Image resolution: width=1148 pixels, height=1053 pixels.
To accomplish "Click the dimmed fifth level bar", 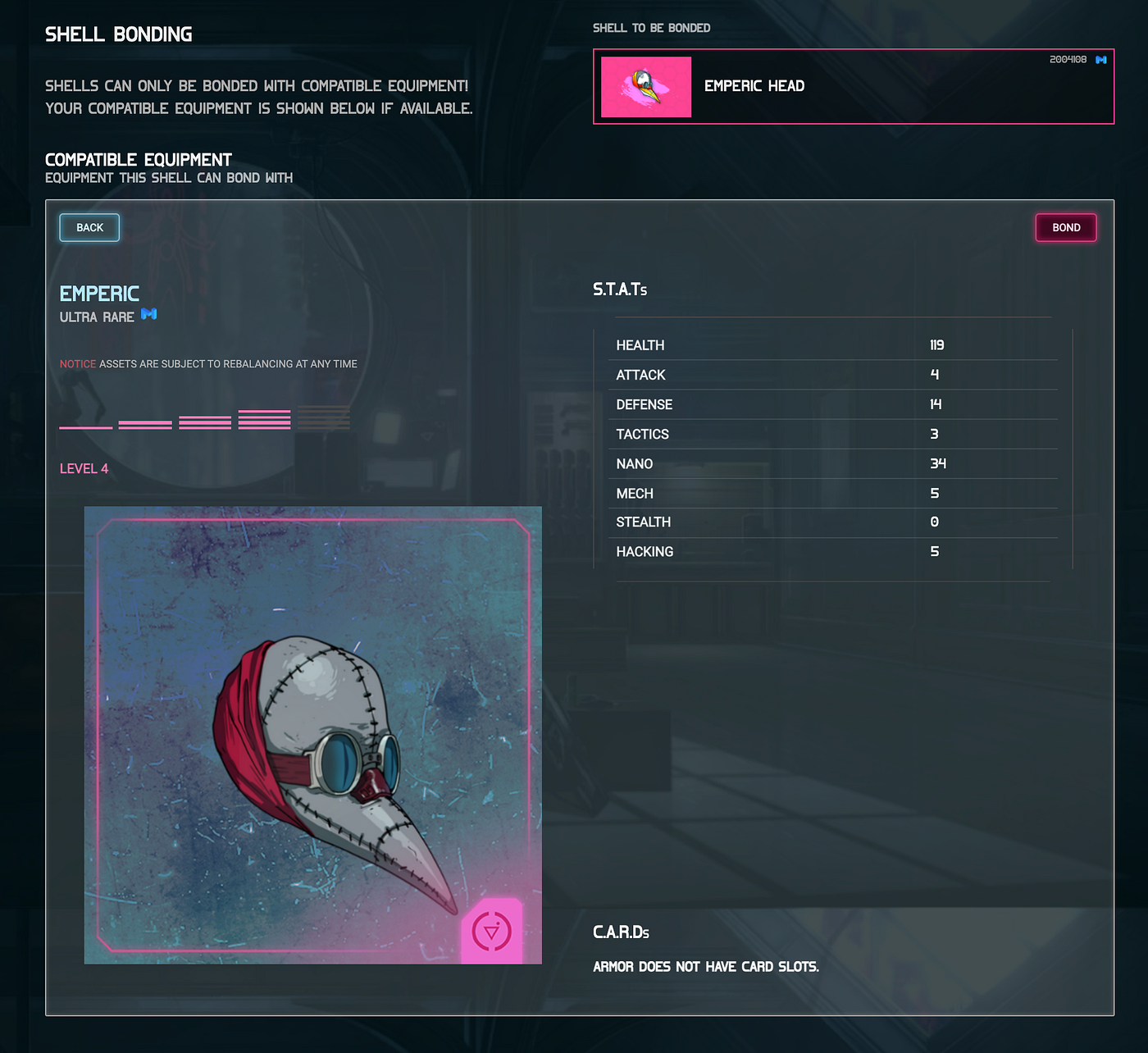I will pos(324,417).
